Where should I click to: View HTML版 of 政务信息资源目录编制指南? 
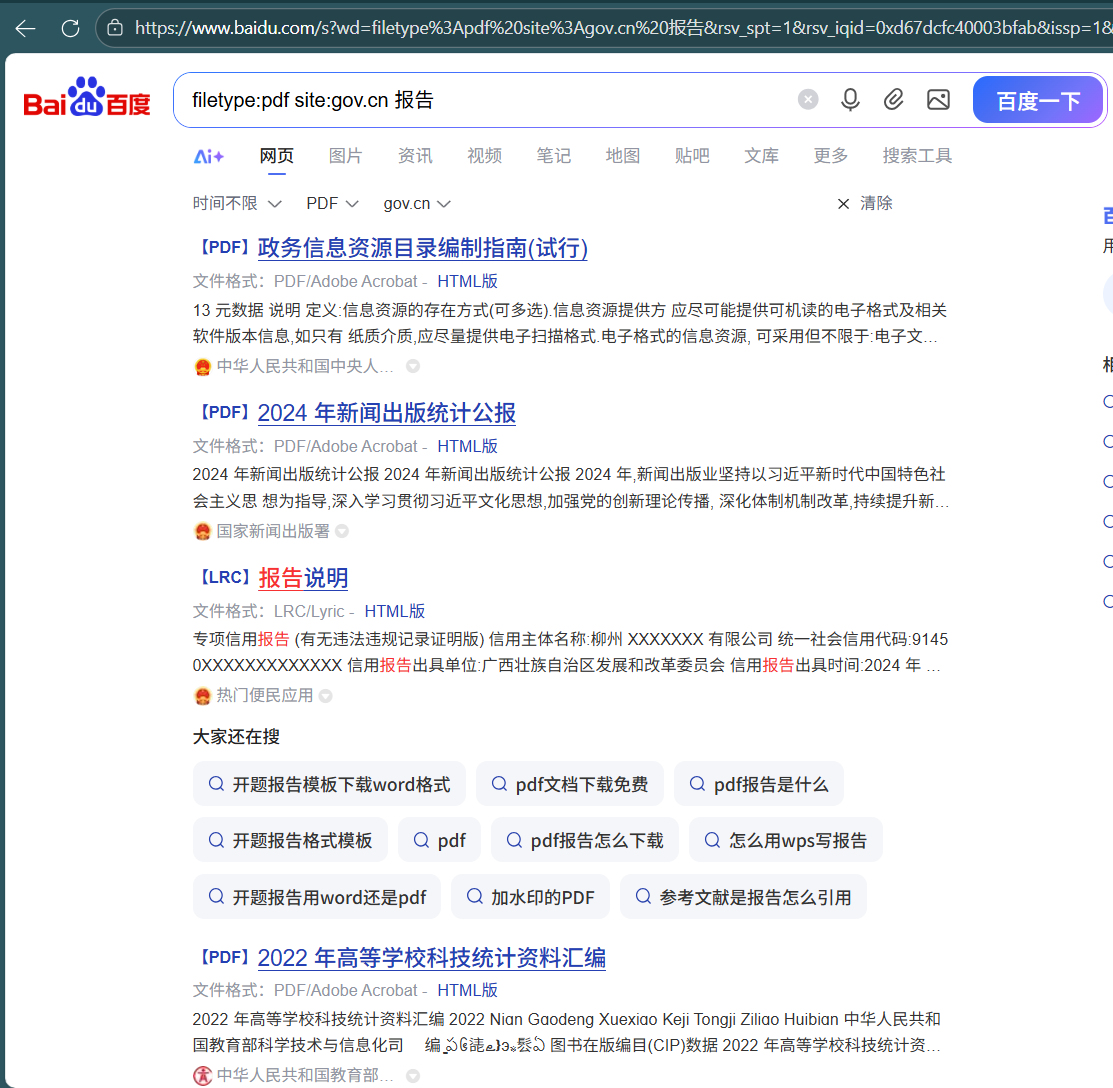point(467,281)
